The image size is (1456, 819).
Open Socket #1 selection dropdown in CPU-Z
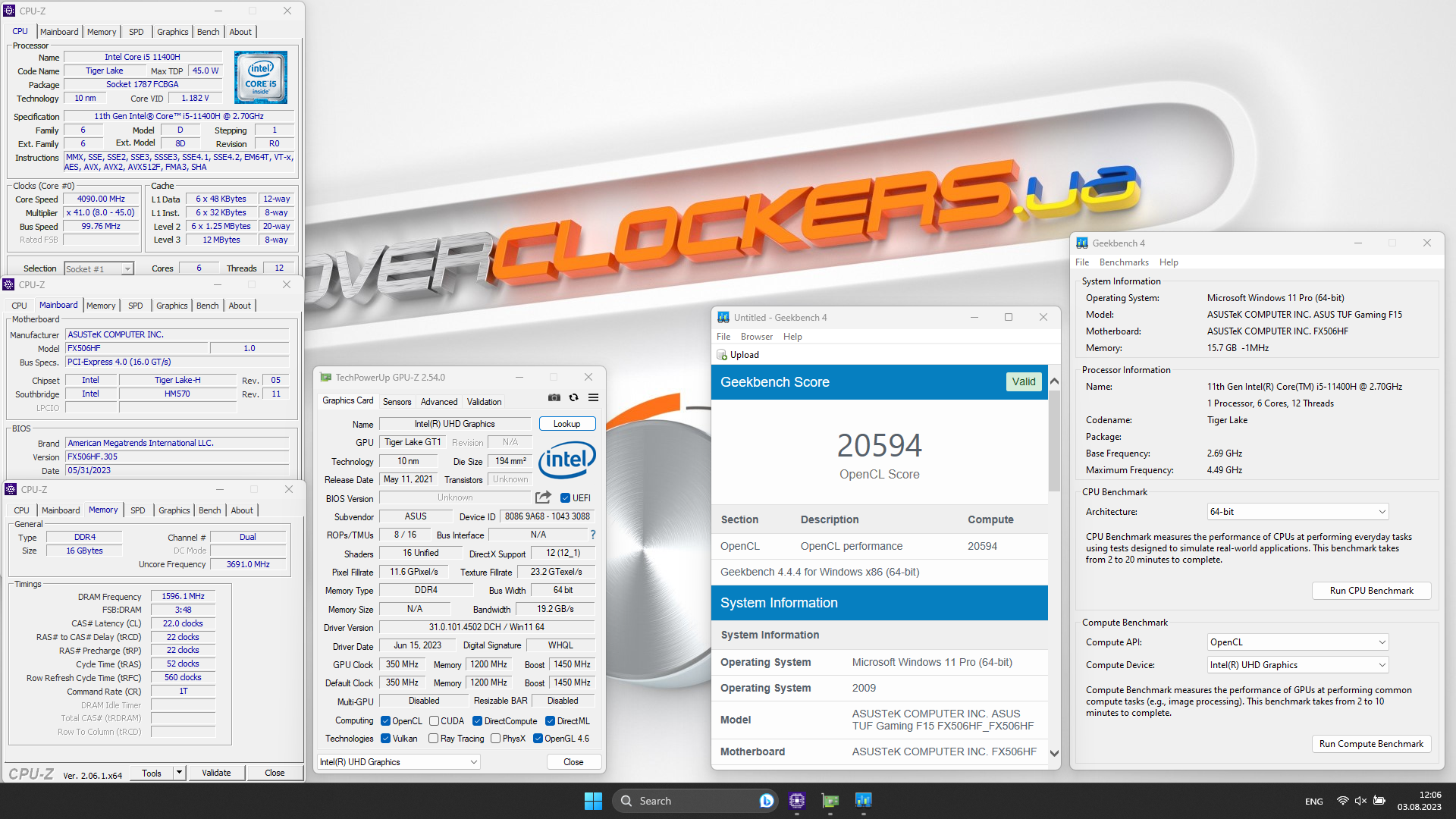pyautogui.click(x=99, y=268)
